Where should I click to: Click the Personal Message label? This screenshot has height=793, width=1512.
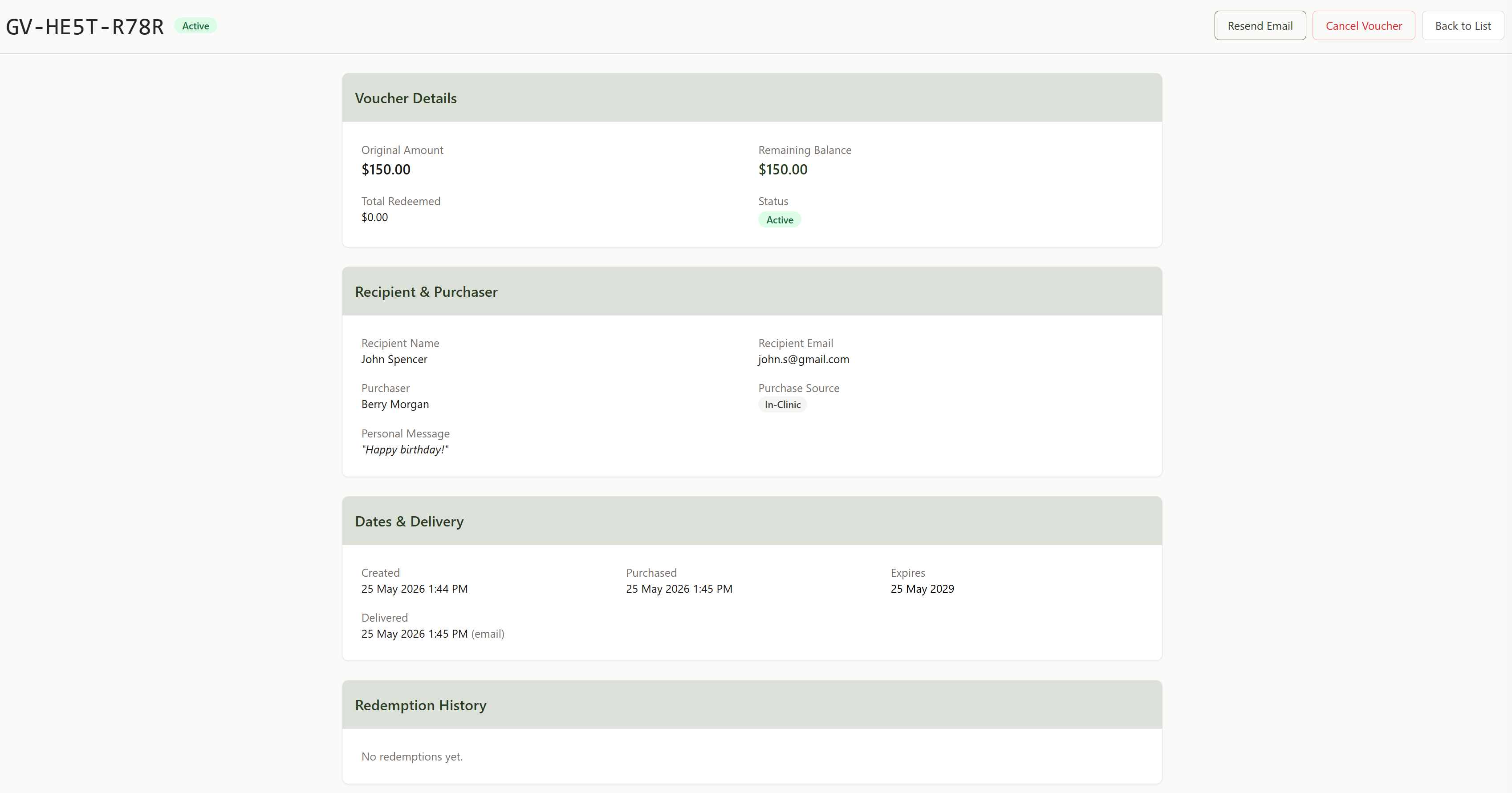pos(405,433)
